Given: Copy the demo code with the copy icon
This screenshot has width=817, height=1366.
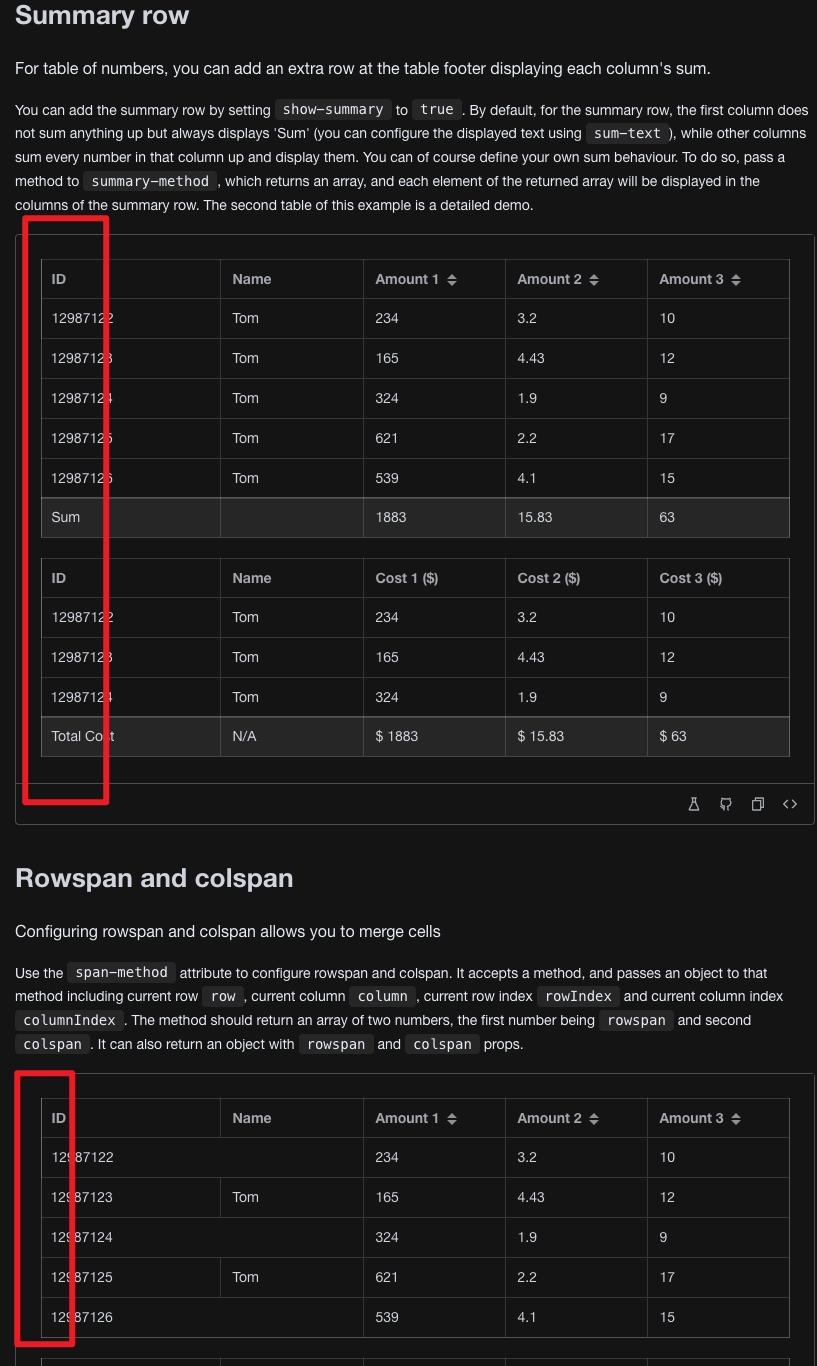Looking at the screenshot, I should (758, 804).
